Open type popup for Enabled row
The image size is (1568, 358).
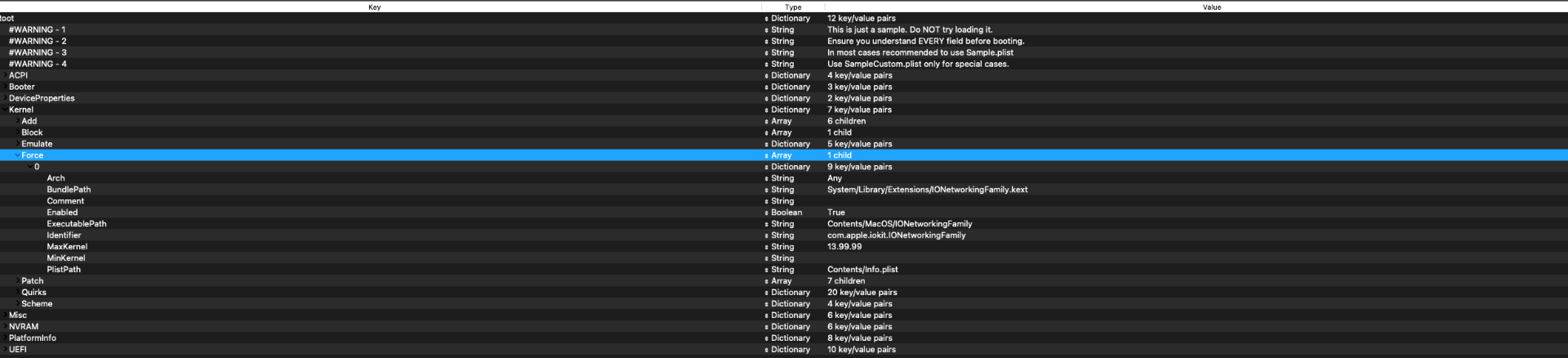(x=767, y=213)
